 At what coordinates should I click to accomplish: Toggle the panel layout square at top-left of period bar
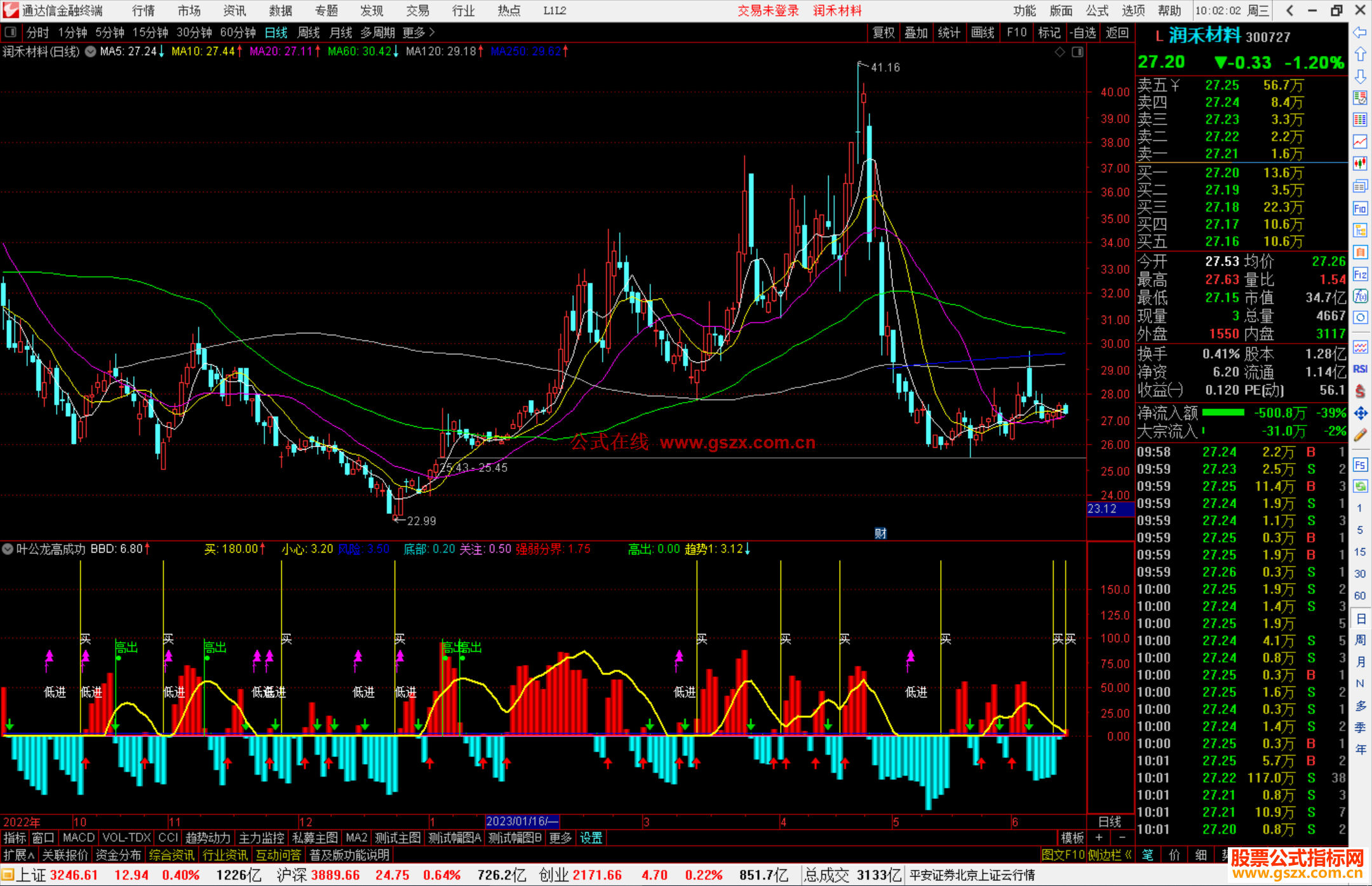(11, 32)
